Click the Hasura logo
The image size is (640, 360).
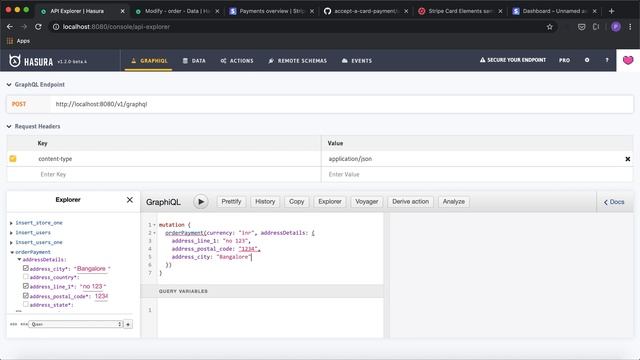31,61
